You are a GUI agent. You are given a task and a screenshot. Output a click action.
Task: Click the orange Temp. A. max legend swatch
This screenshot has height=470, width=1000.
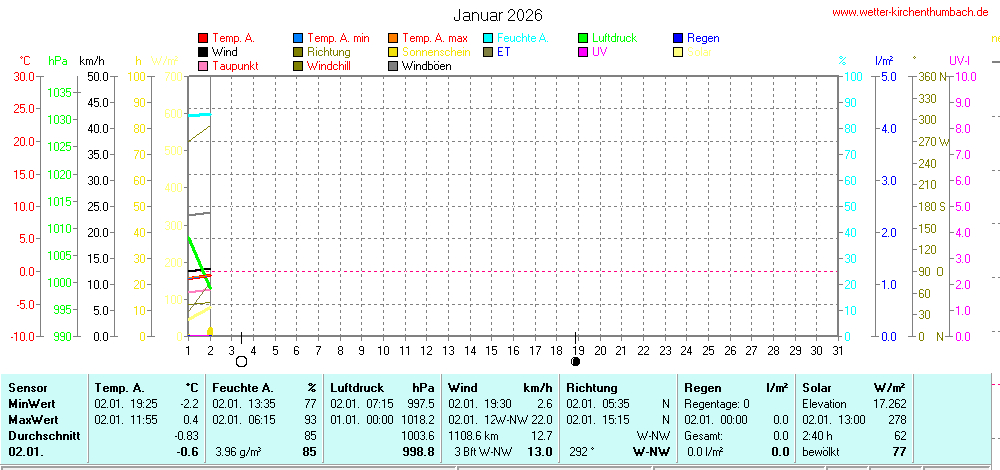click(x=393, y=38)
